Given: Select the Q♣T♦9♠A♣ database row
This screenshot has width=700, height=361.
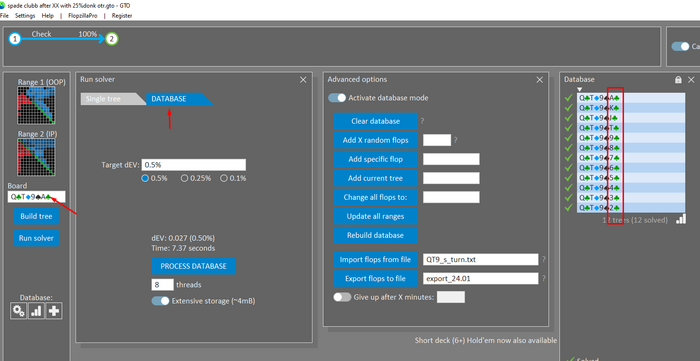Looking at the screenshot, I should pyautogui.click(x=631, y=98).
